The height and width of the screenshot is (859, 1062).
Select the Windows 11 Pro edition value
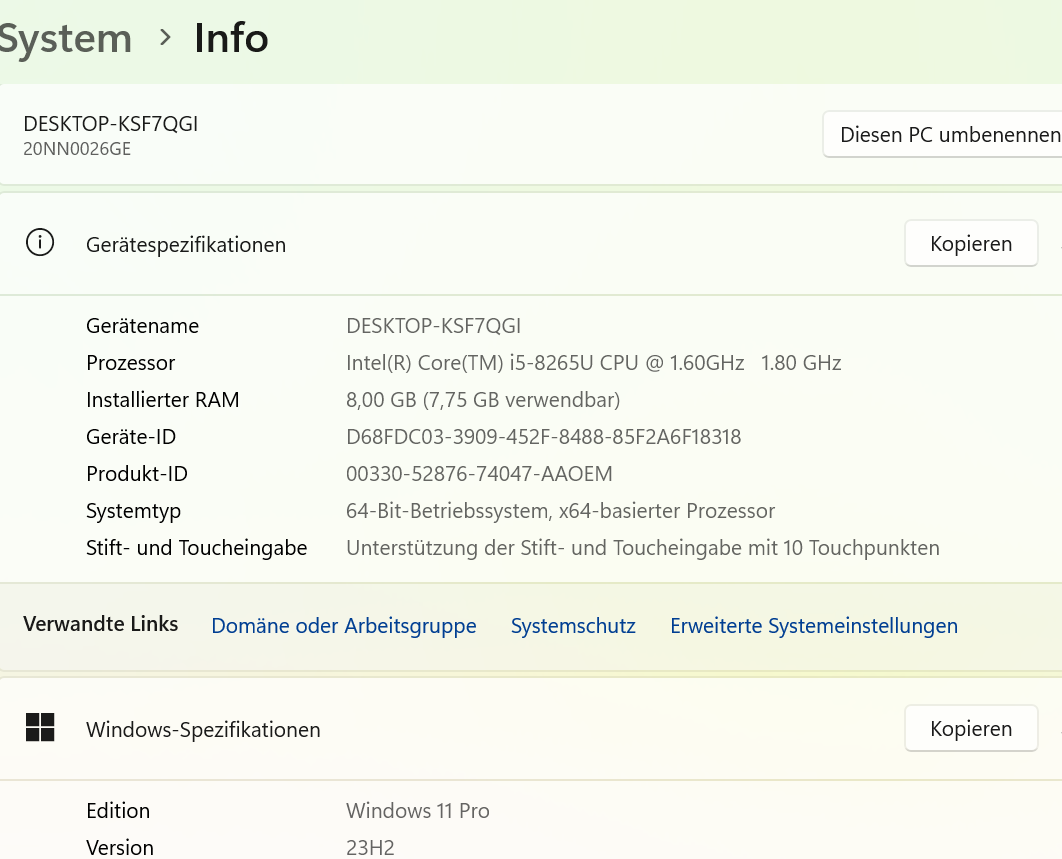pyautogui.click(x=418, y=811)
